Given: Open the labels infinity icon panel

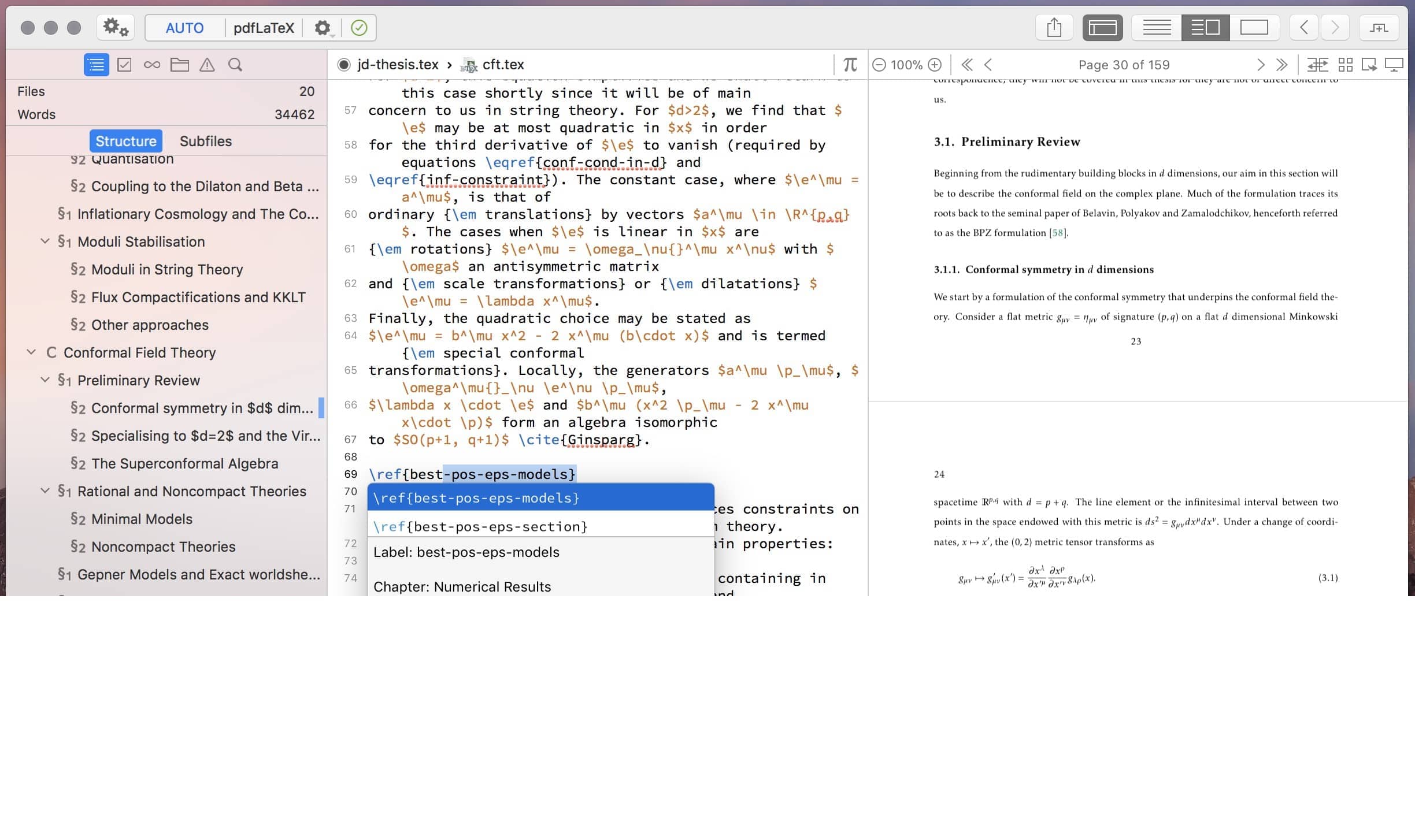Looking at the screenshot, I should click(x=152, y=65).
